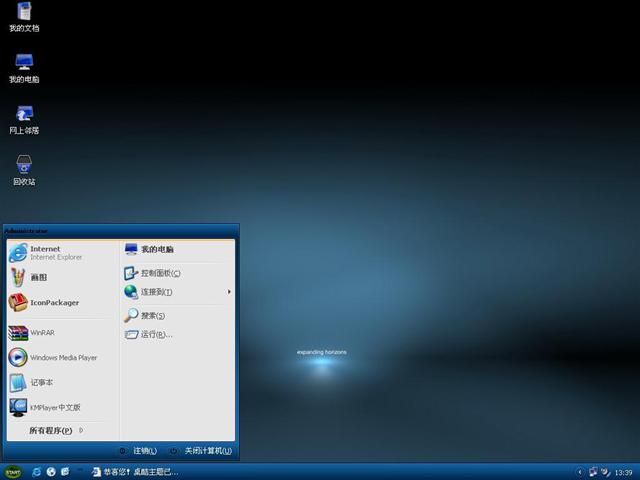Image resolution: width=640 pixels, height=480 pixels.
Task: Select the 回收站 recycle bin icon
Action: 24,171
